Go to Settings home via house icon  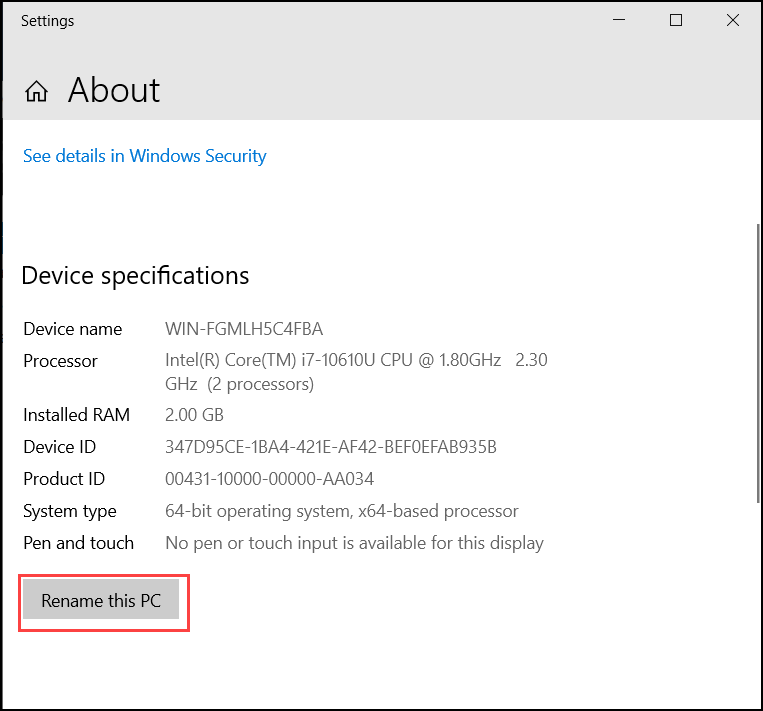36,91
